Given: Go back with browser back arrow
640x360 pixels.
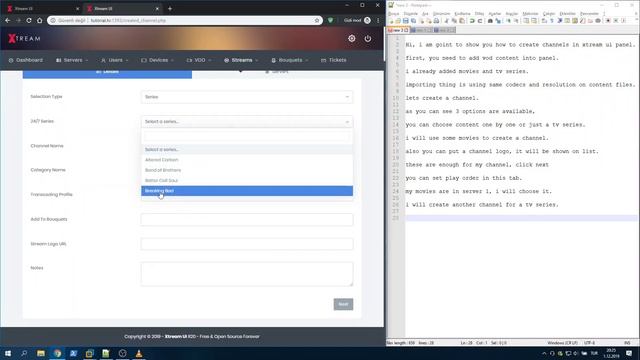Looking at the screenshot, I should (8, 20).
